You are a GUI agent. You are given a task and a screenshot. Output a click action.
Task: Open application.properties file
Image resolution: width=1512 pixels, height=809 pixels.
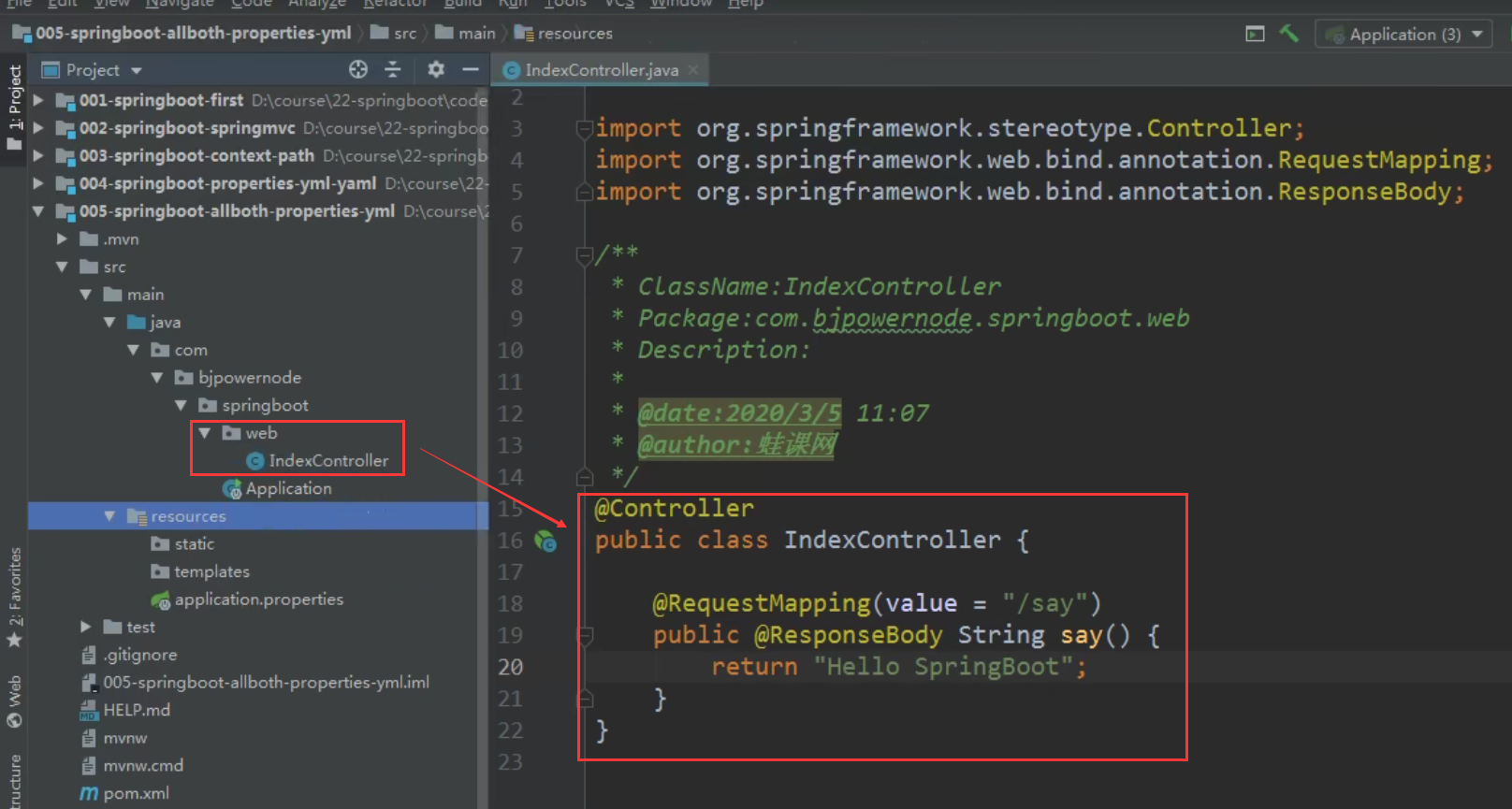click(x=247, y=600)
